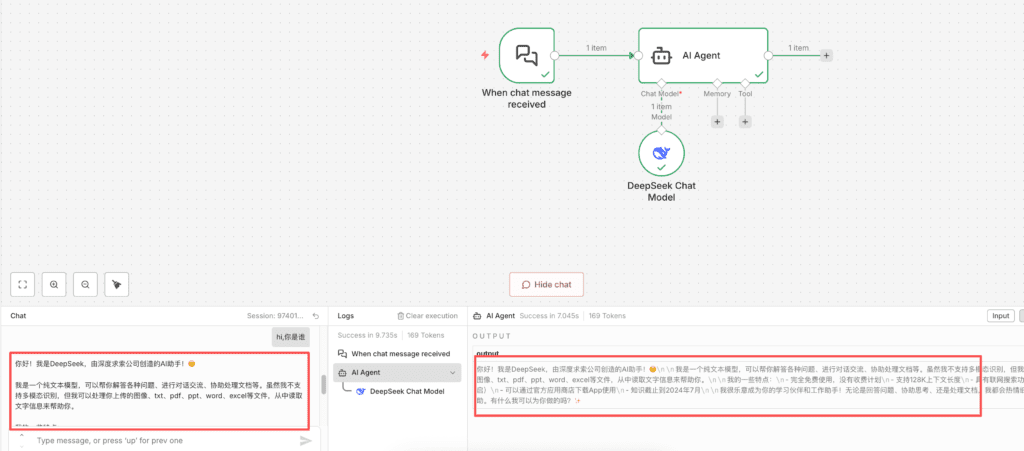This screenshot has height=451, width=1024.
Task: Select the chat trigger node icon
Action: pos(526,56)
